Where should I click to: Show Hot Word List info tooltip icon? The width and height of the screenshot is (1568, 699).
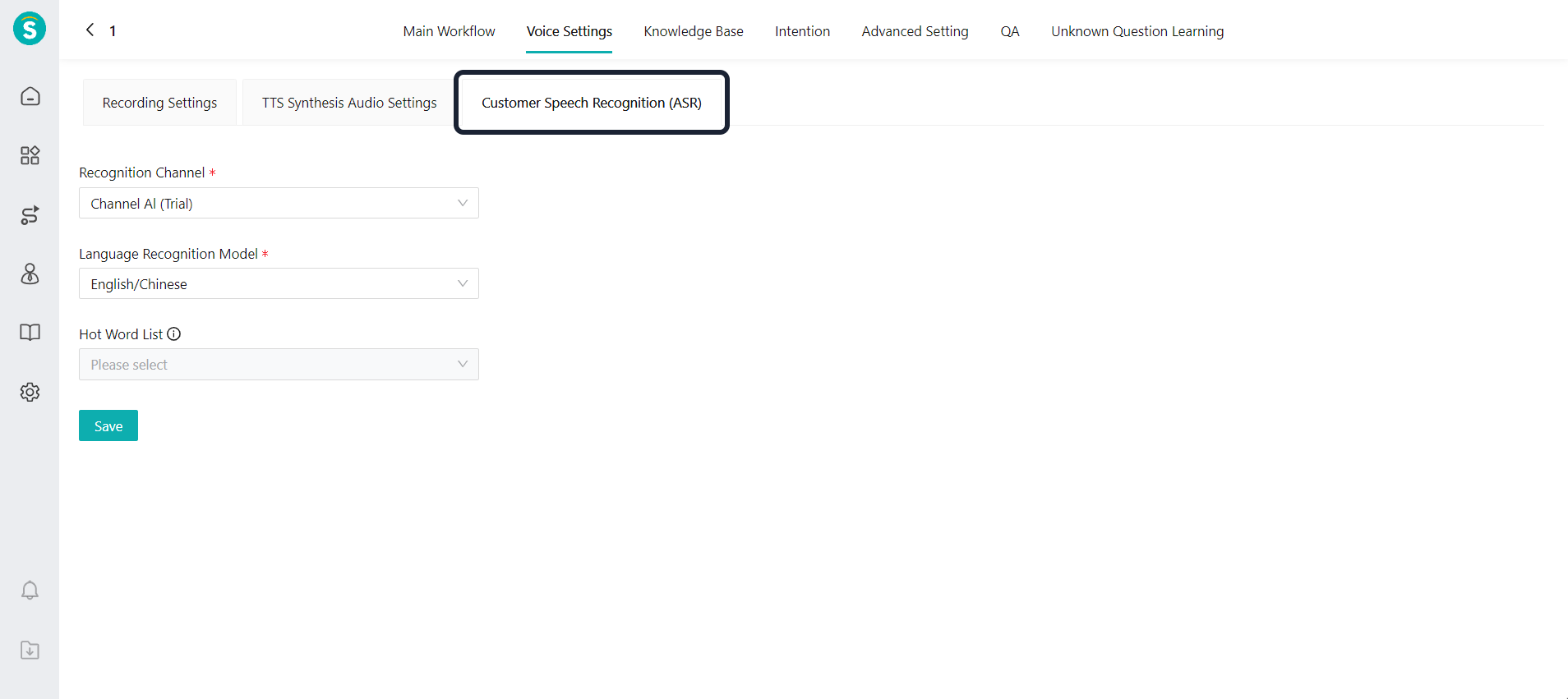(174, 334)
